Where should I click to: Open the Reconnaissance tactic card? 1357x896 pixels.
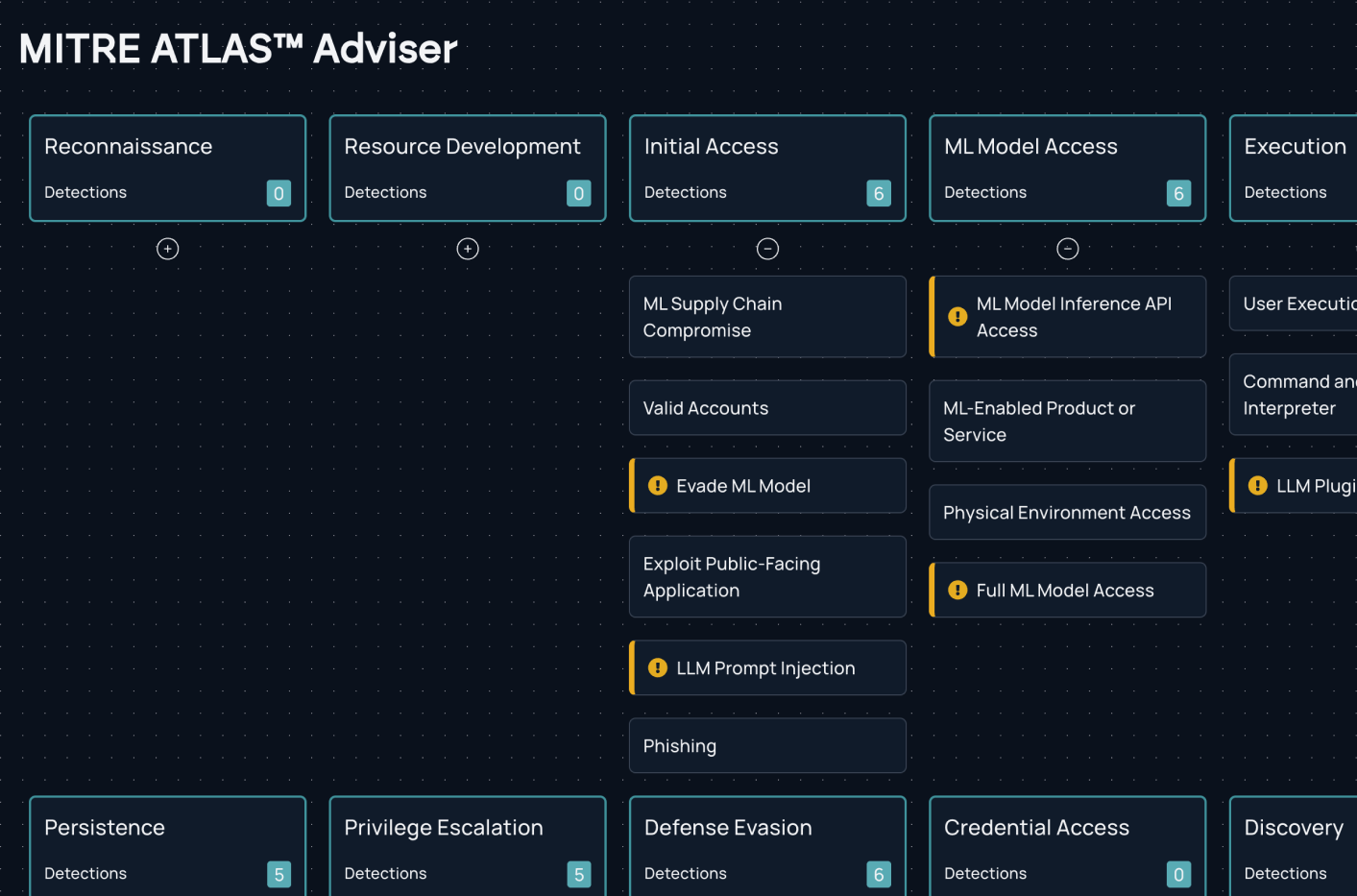tap(168, 168)
